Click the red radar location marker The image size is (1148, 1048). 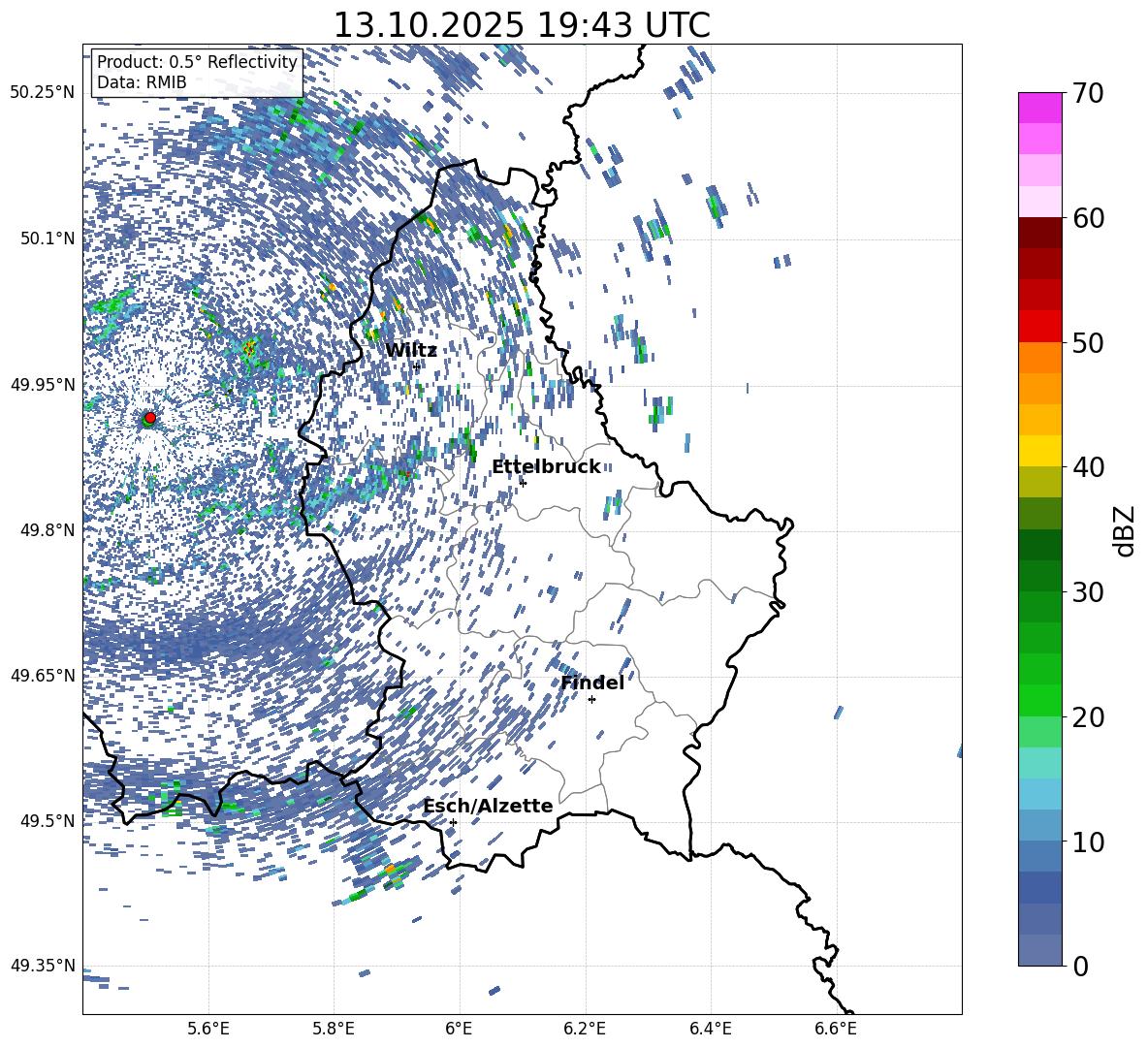[150, 418]
